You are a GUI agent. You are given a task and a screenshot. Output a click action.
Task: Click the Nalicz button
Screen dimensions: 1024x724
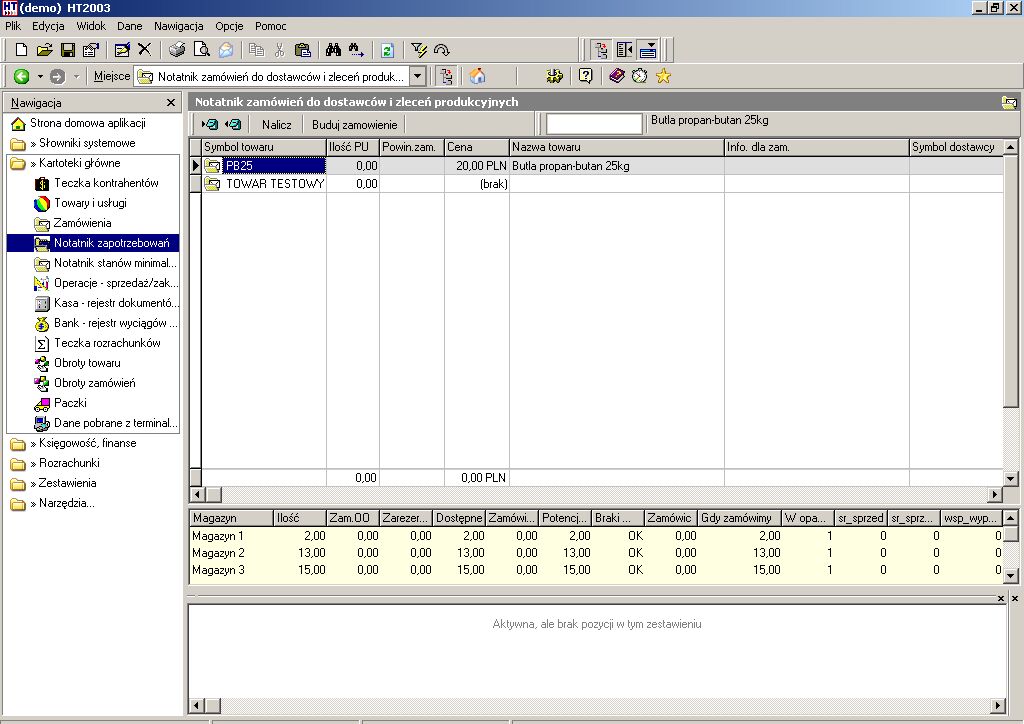276,125
